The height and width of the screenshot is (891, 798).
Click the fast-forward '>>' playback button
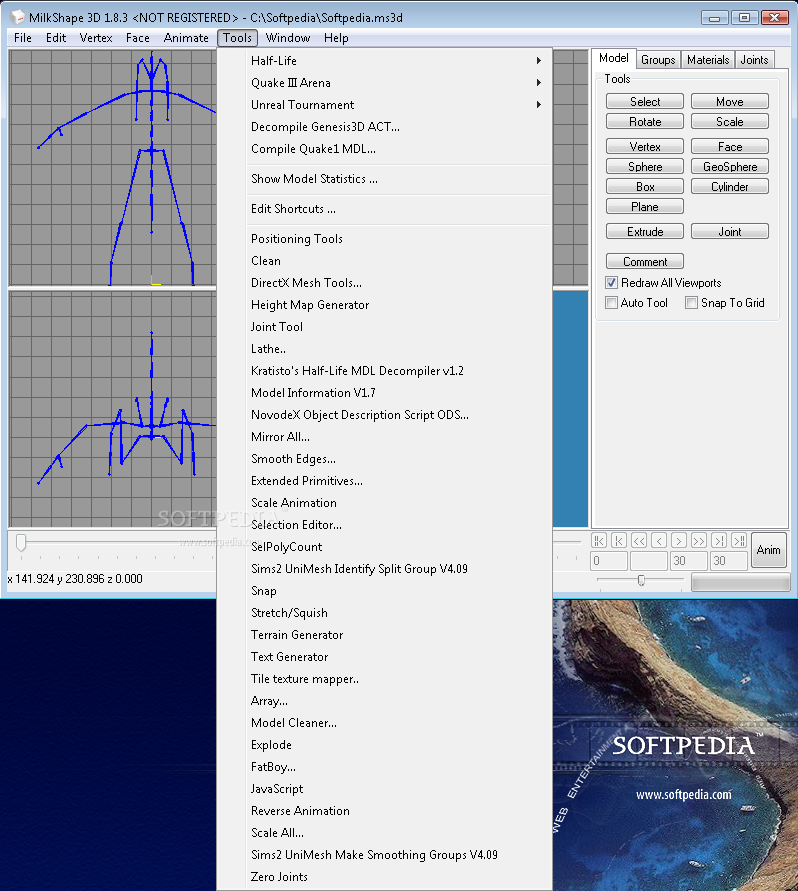pos(699,540)
